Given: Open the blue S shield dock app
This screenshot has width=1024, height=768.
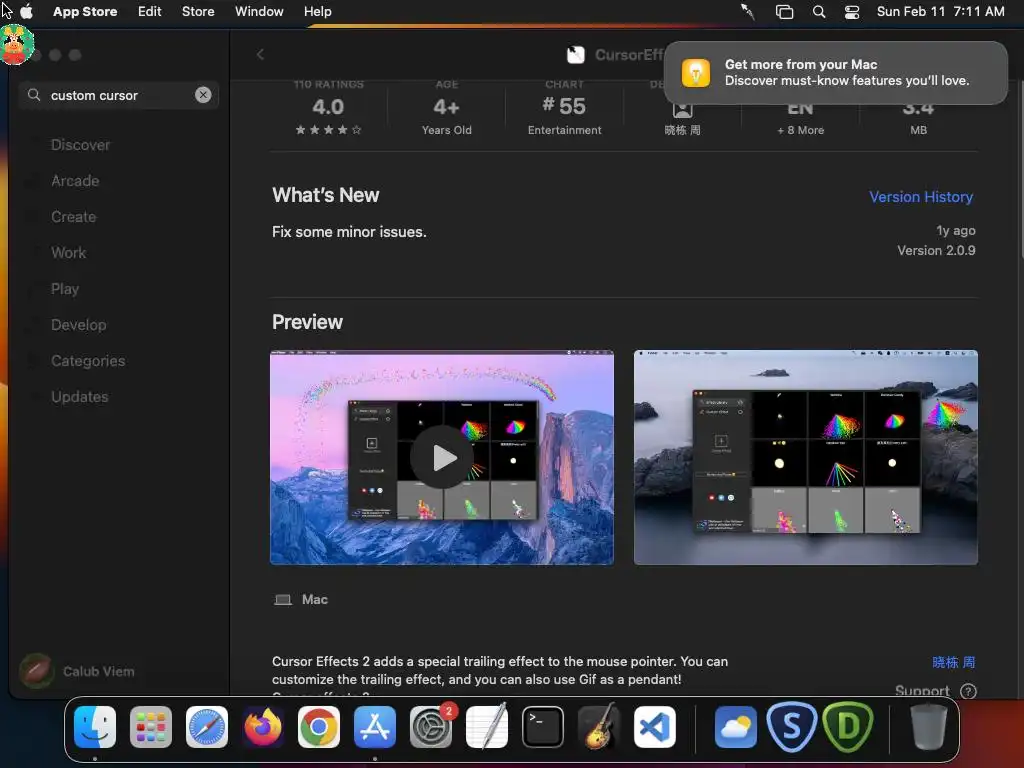Looking at the screenshot, I should point(792,727).
